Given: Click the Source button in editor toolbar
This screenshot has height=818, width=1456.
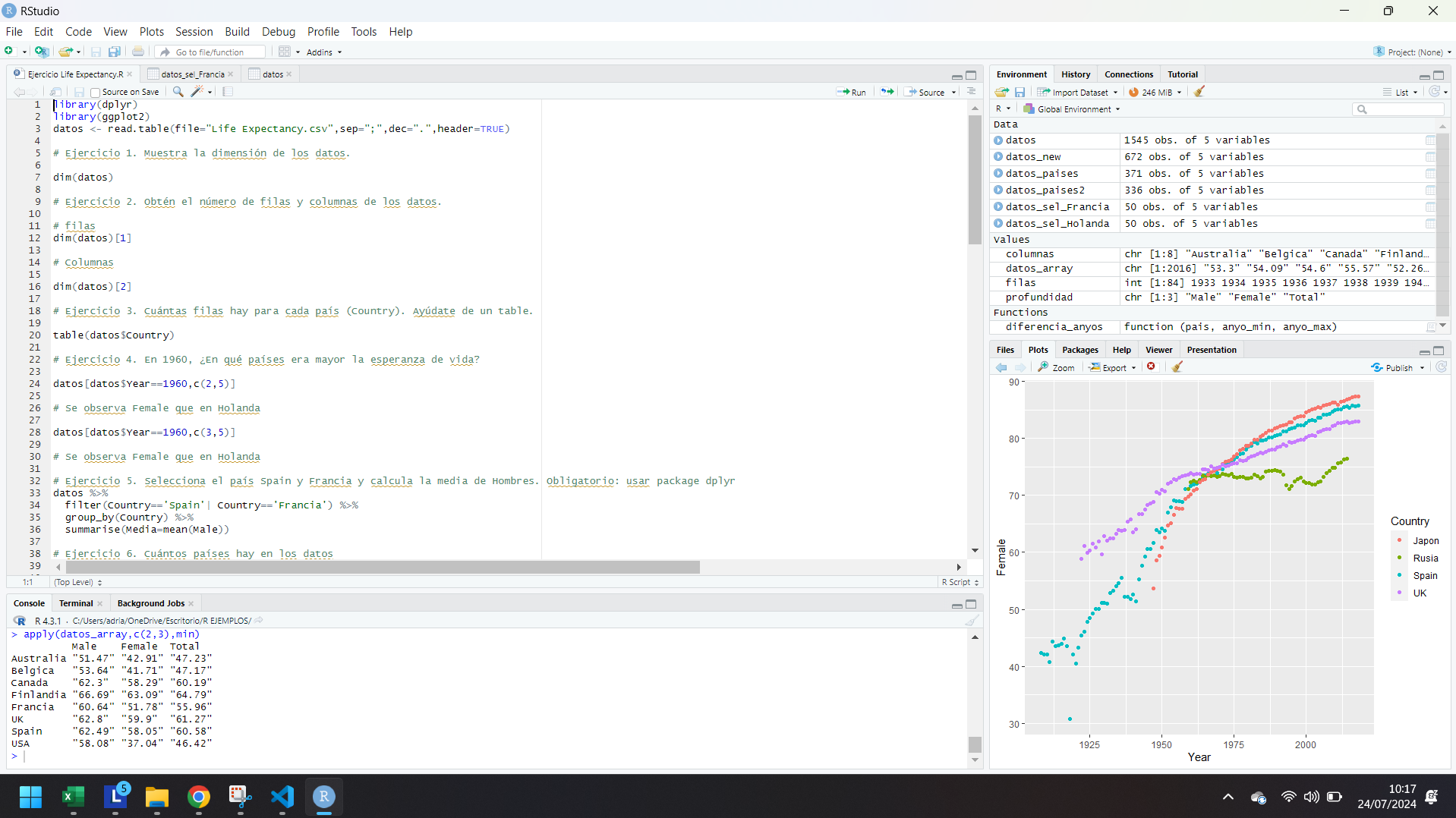Looking at the screenshot, I should (929, 92).
